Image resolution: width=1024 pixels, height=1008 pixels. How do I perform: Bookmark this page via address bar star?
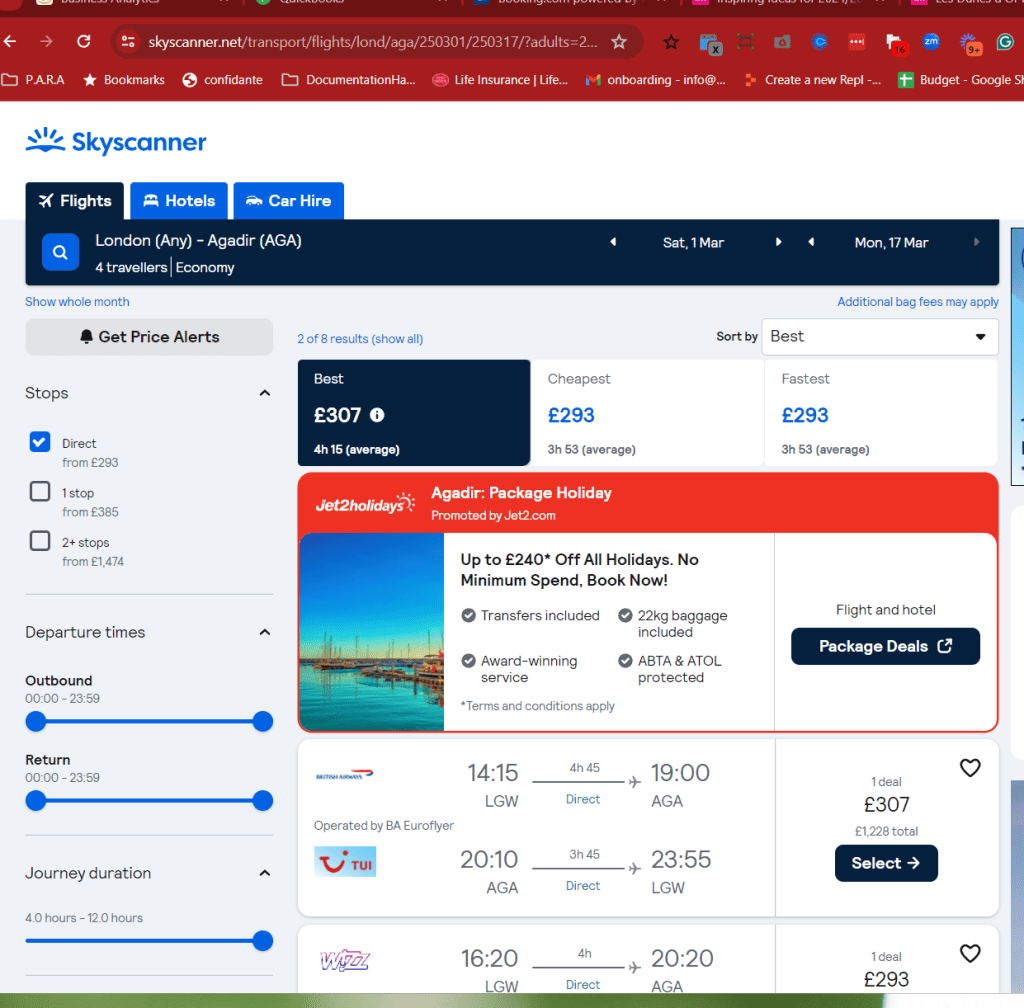point(618,42)
